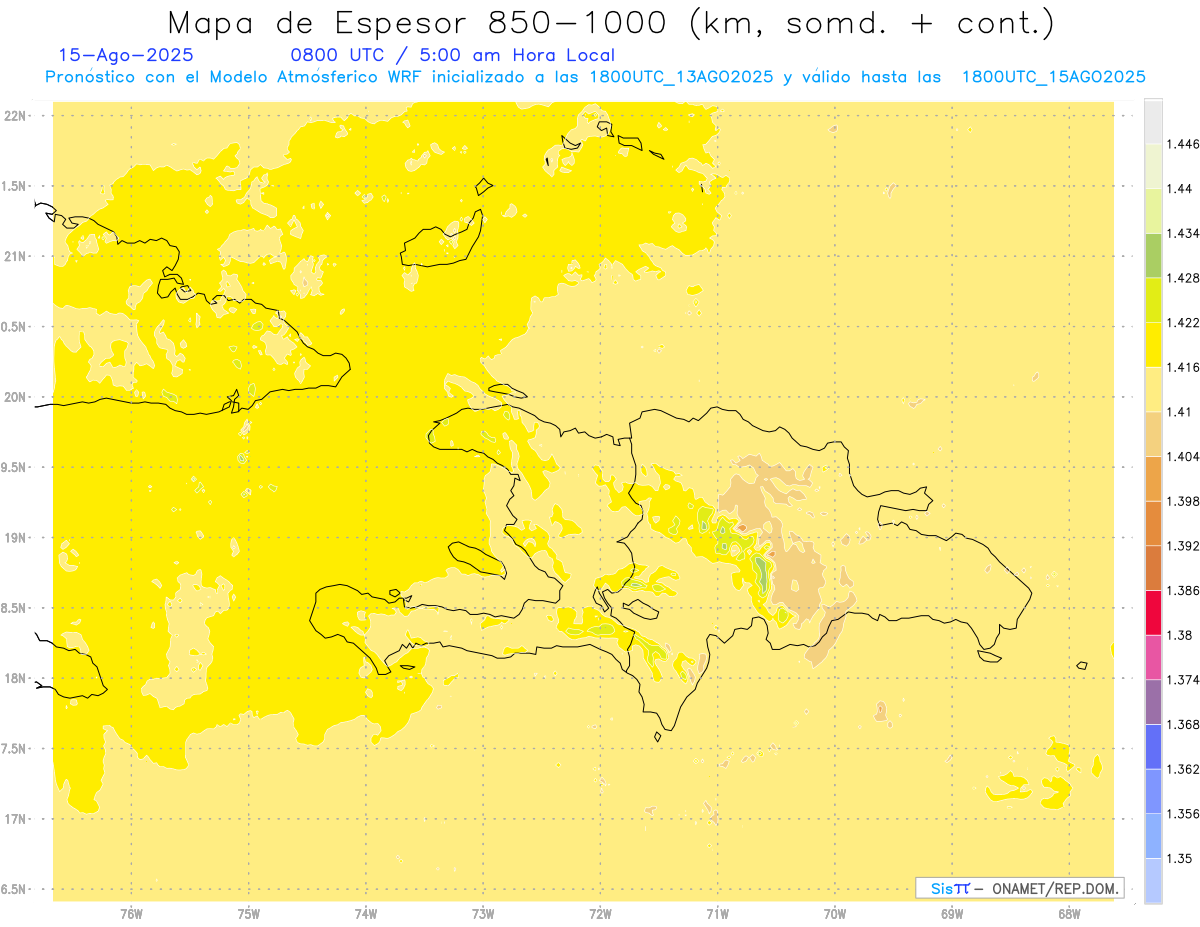Click the legend value 1.362
This screenshot has height=927, width=1200.
[x=1183, y=769]
